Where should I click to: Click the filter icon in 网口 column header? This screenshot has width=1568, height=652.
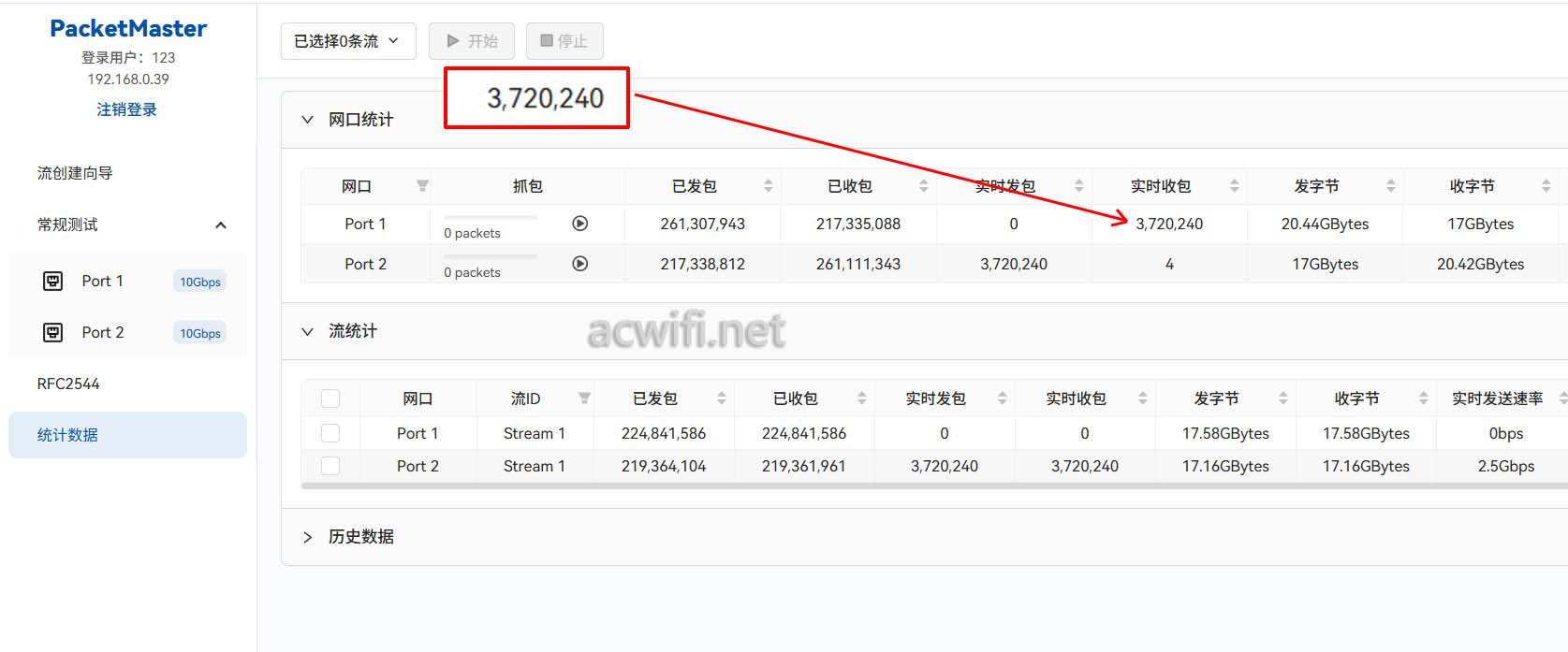(x=422, y=186)
